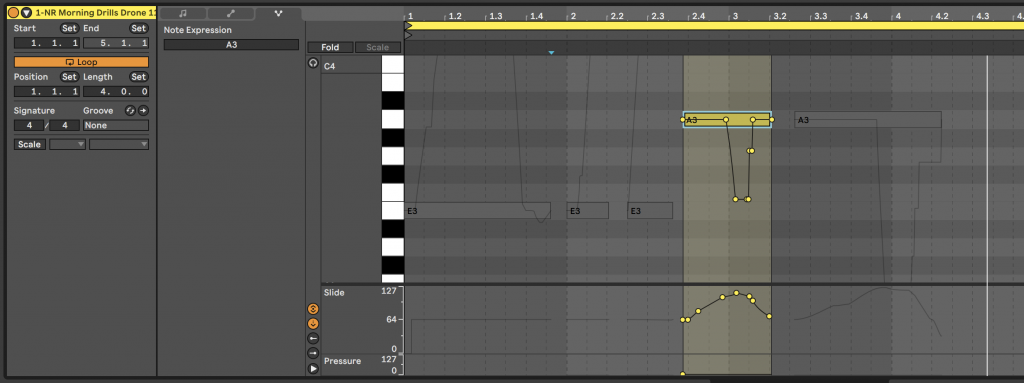Toggle the orange clip activator circle
The height and width of the screenshot is (383, 1024).
[13, 12]
